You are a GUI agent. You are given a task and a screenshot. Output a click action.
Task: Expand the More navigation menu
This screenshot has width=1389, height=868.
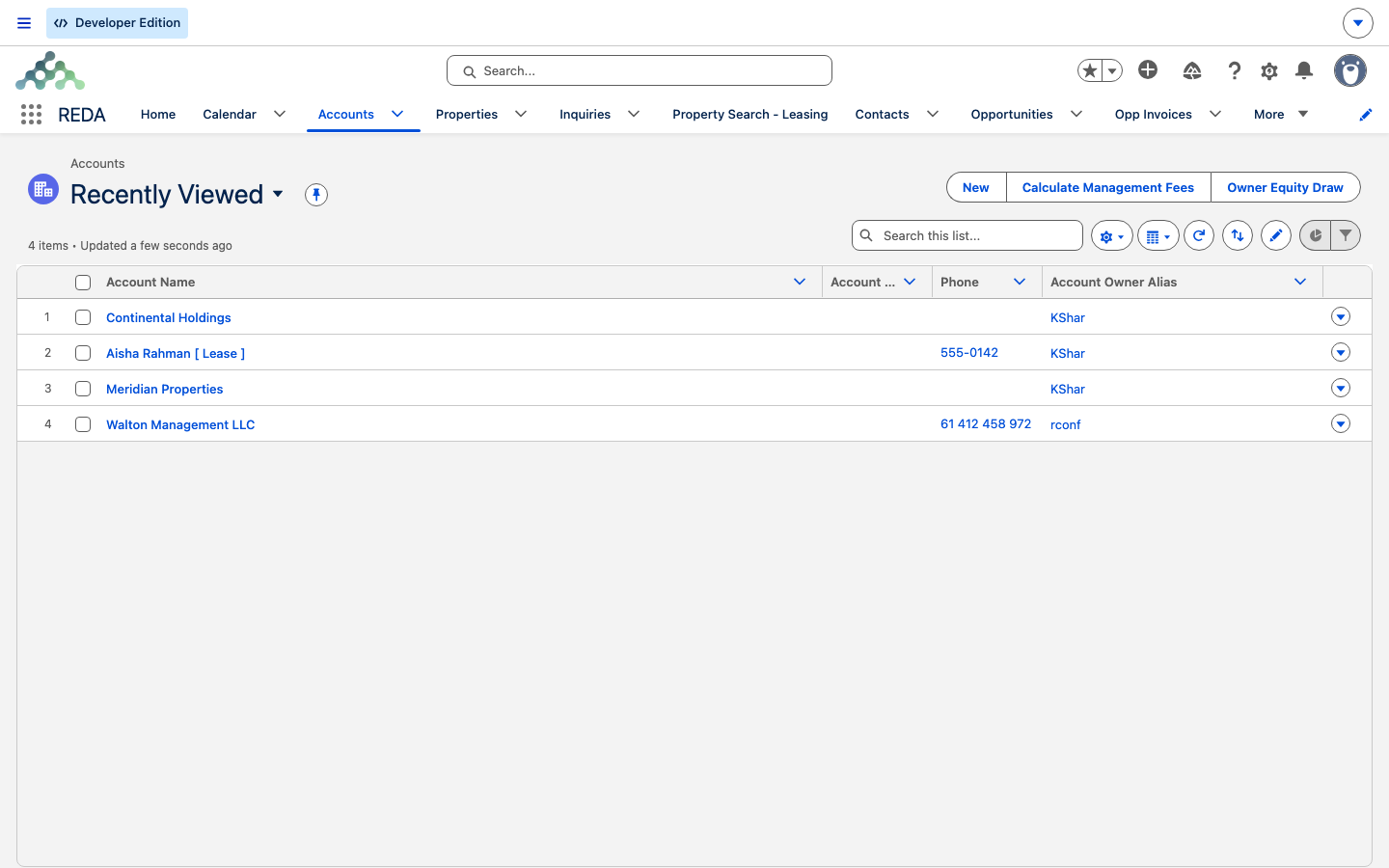(1281, 114)
